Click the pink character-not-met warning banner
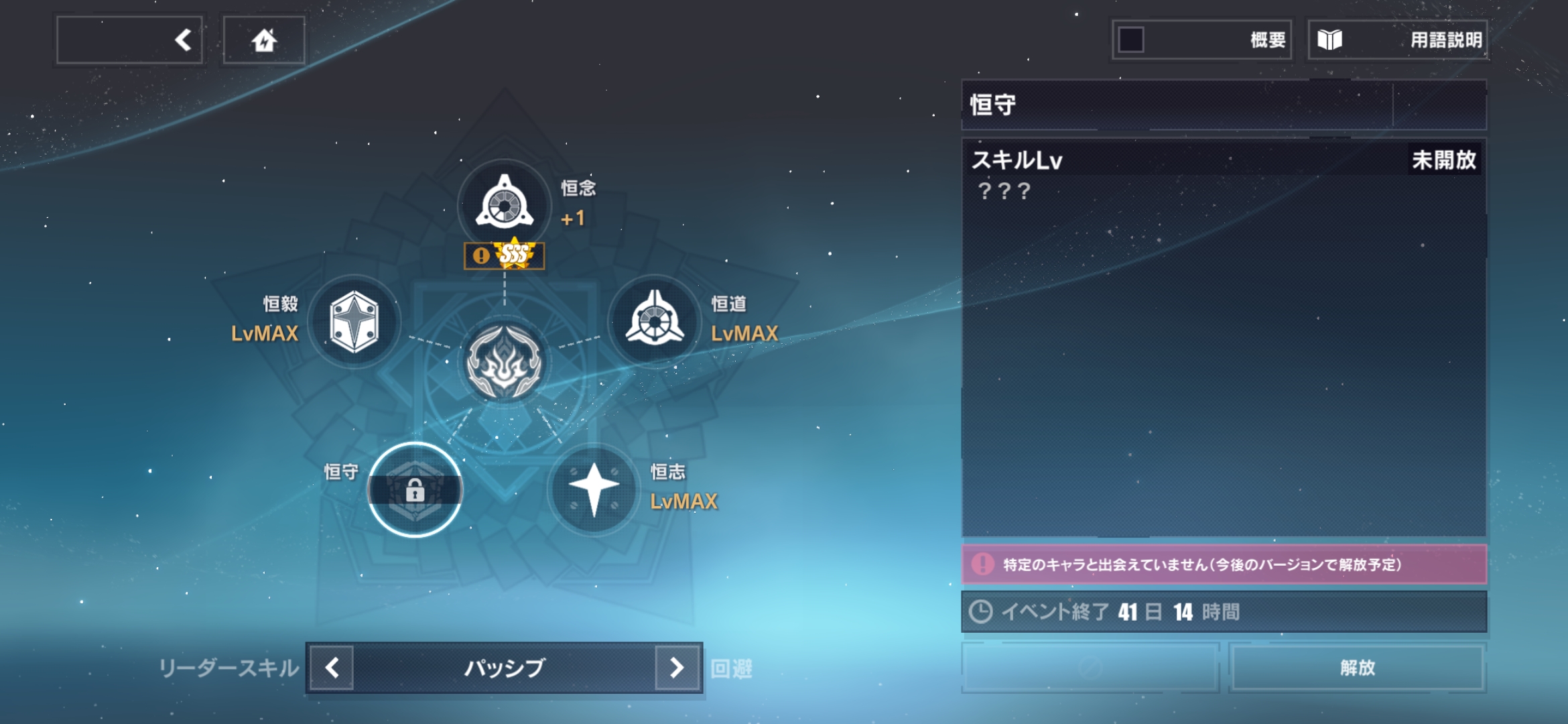The height and width of the screenshot is (724, 1568). [1224, 564]
